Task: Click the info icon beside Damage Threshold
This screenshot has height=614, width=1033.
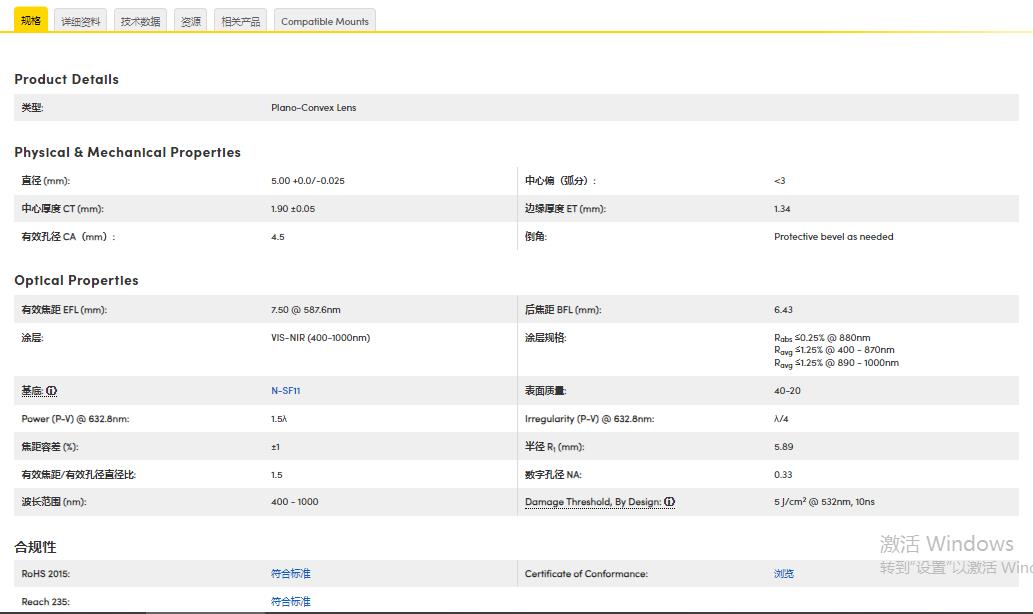Action: coord(669,502)
